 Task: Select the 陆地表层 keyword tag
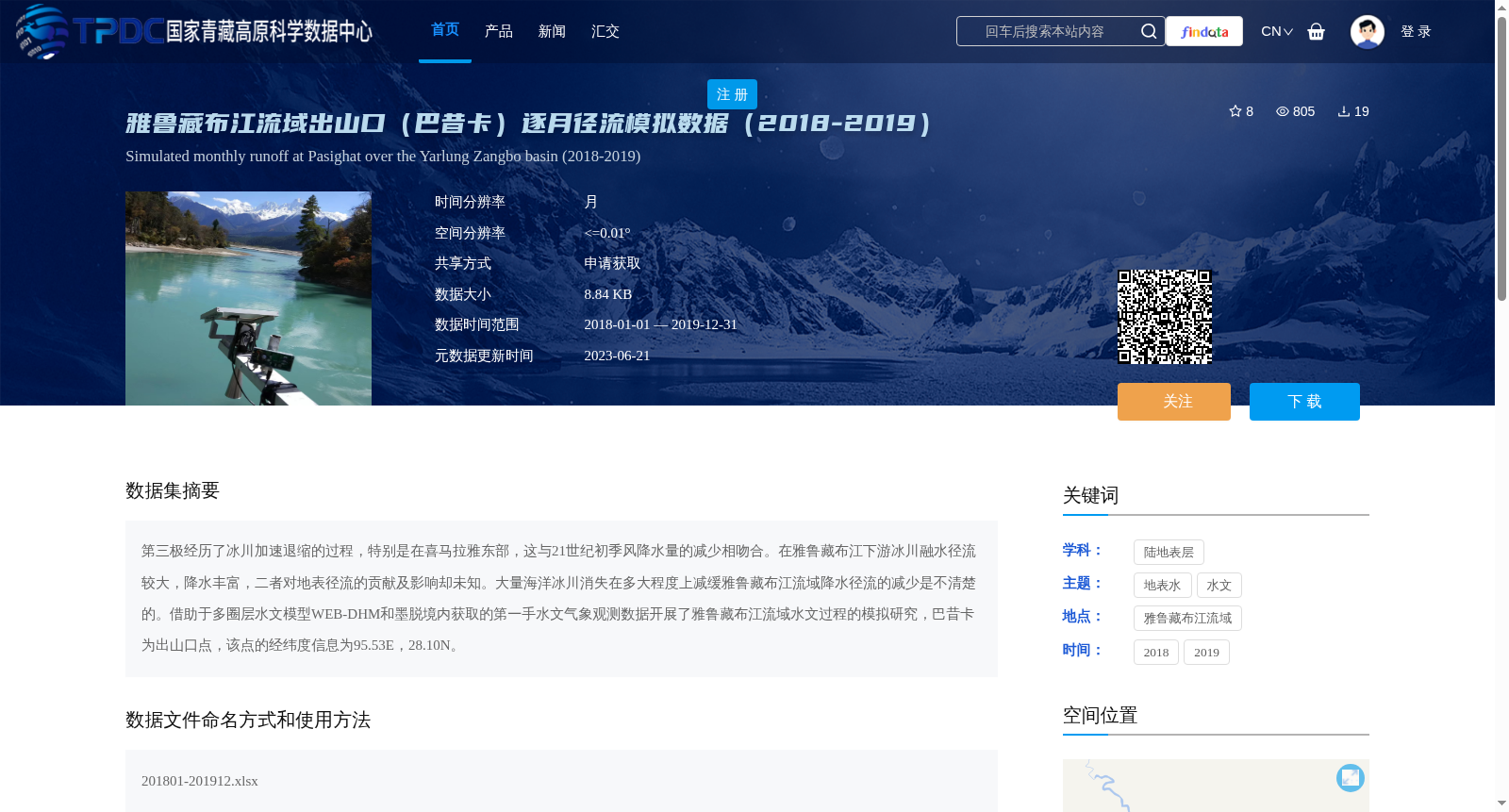[x=1169, y=553]
